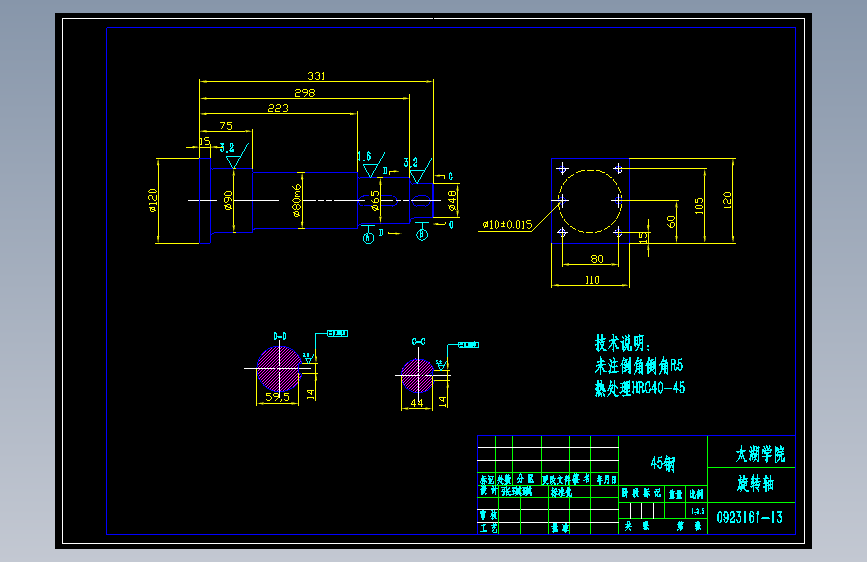
Task: Select the 120 flange height dimension
Action: click(x=727, y=200)
